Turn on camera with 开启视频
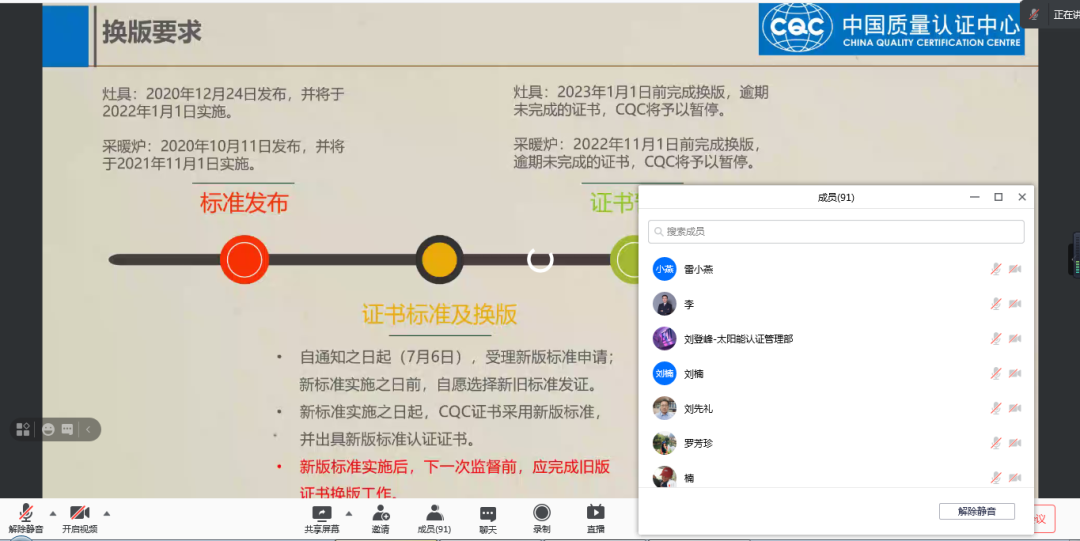This screenshot has height=541, width=1080. tap(79, 518)
